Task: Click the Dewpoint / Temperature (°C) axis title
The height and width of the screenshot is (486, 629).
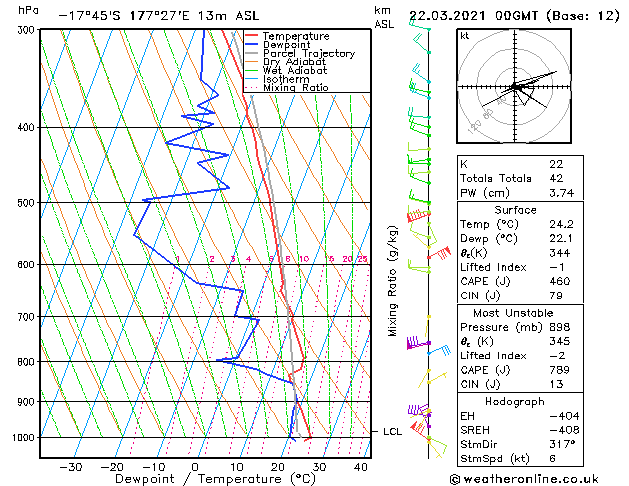Action: click(215, 479)
